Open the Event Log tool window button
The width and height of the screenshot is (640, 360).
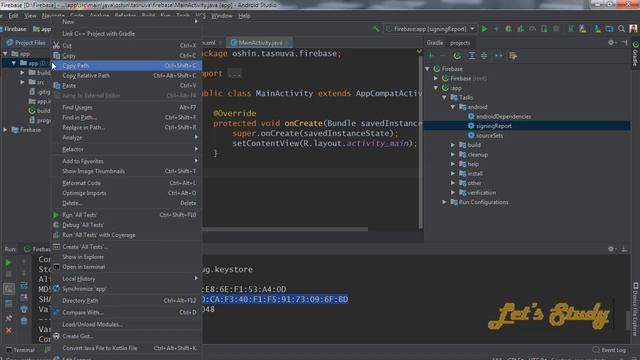(609, 350)
